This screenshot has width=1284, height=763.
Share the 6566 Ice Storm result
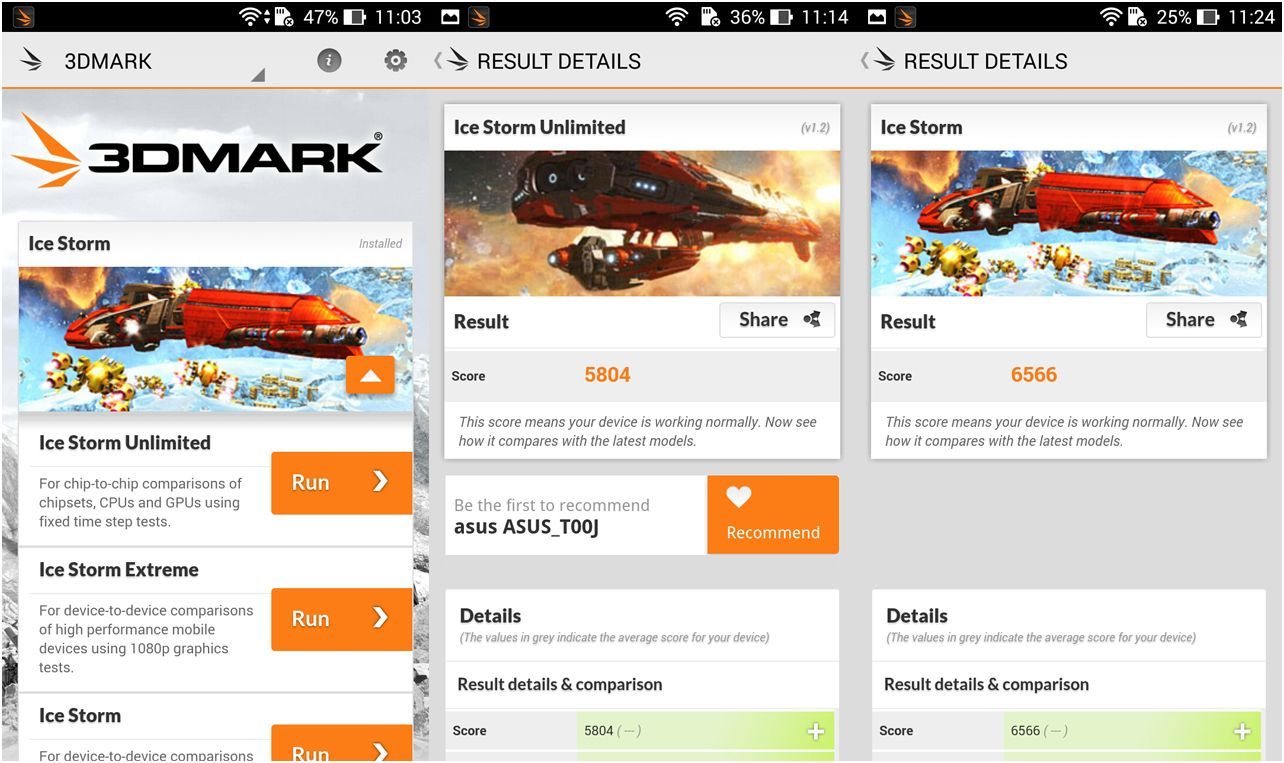1204,320
